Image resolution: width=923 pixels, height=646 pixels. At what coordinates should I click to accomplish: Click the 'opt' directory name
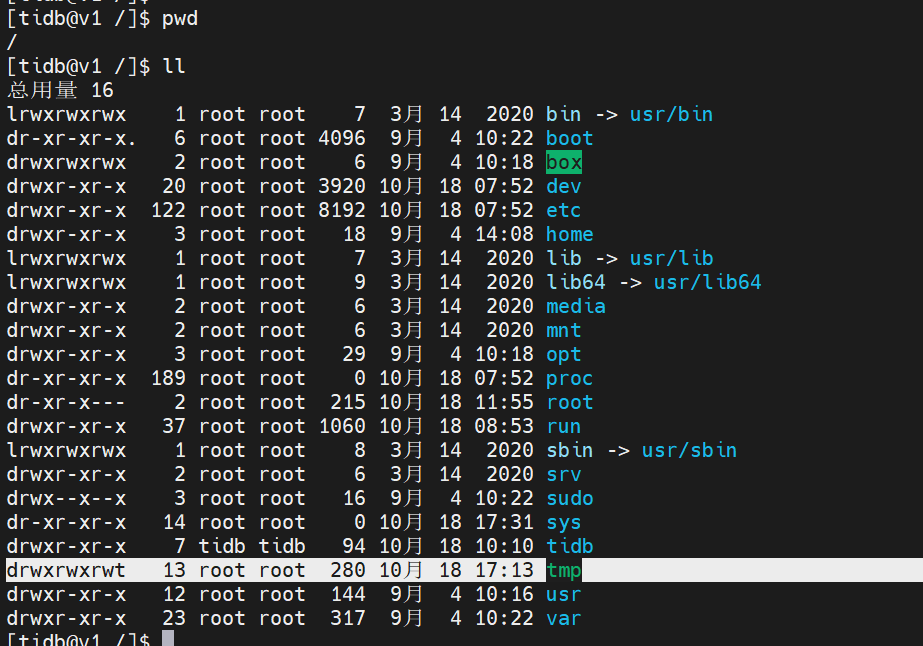[x=564, y=354]
